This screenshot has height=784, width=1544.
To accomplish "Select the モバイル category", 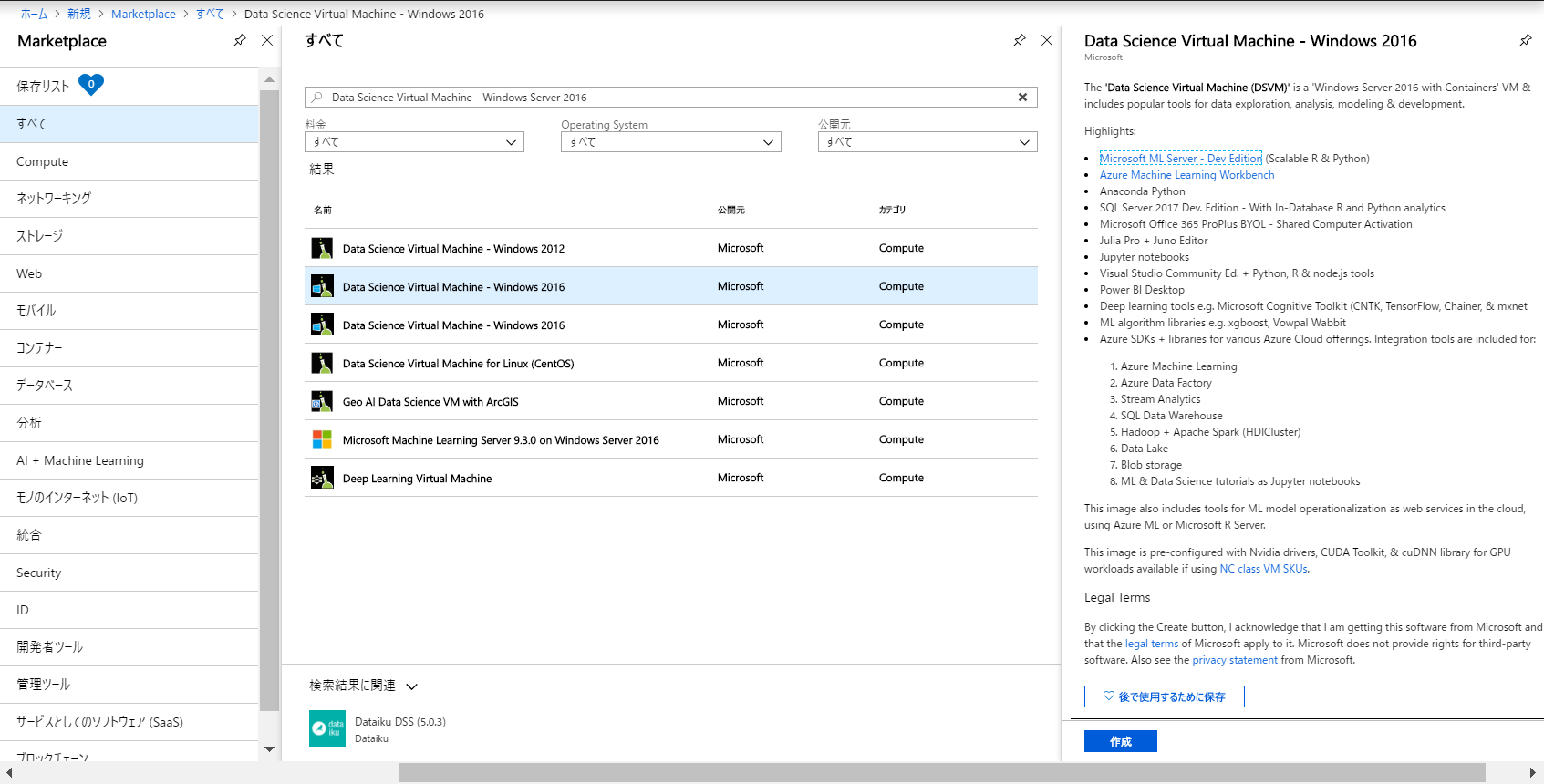I will pos(130,311).
